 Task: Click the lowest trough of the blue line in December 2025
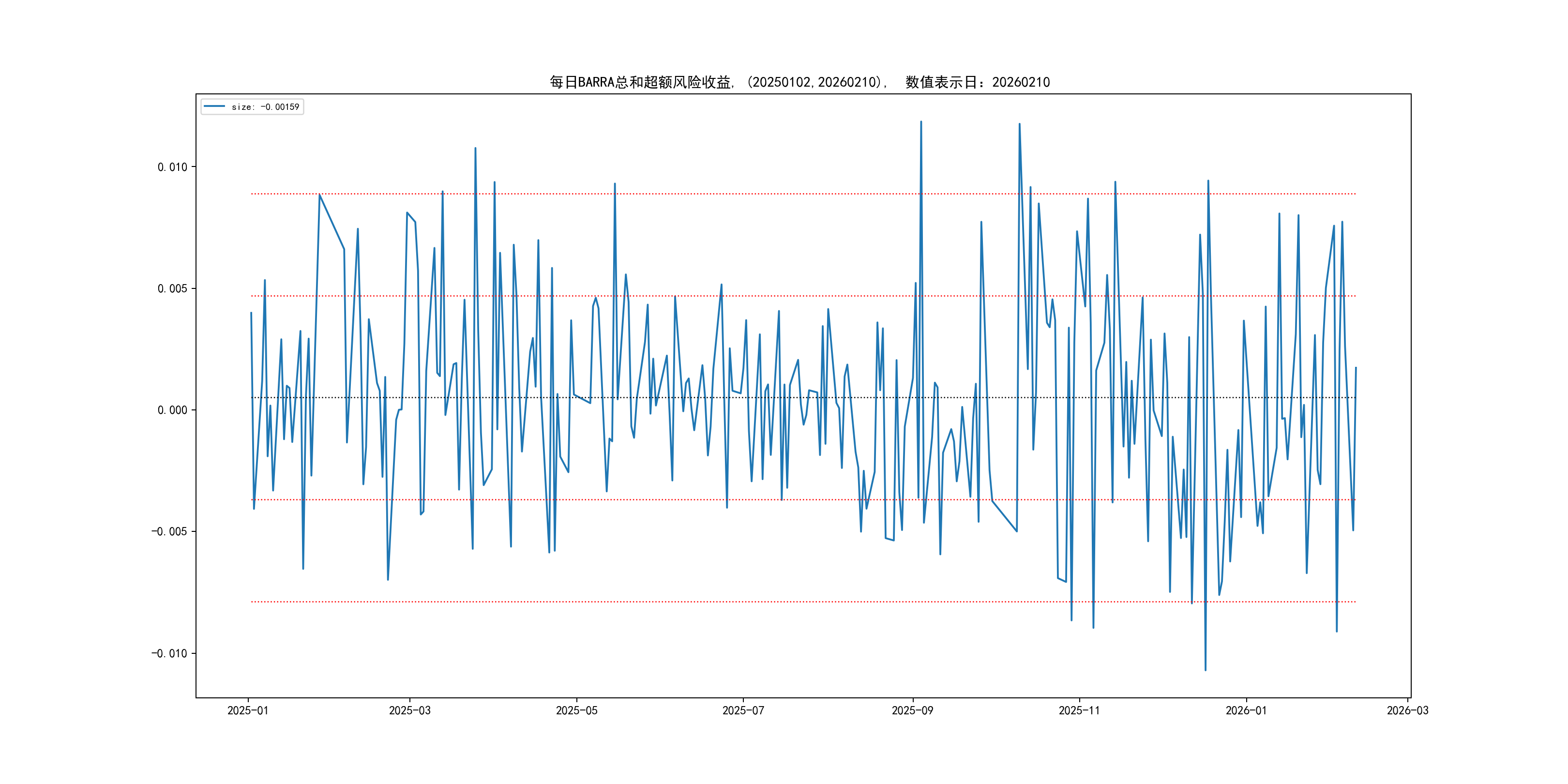[x=1205, y=670]
